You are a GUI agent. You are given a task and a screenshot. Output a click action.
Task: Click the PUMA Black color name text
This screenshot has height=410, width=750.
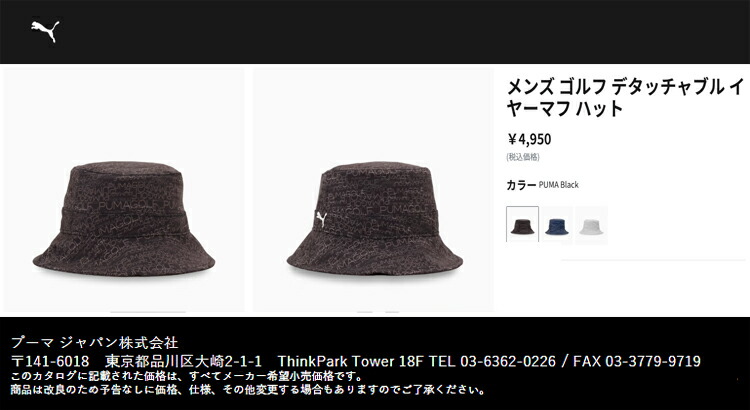[x=559, y=185]
